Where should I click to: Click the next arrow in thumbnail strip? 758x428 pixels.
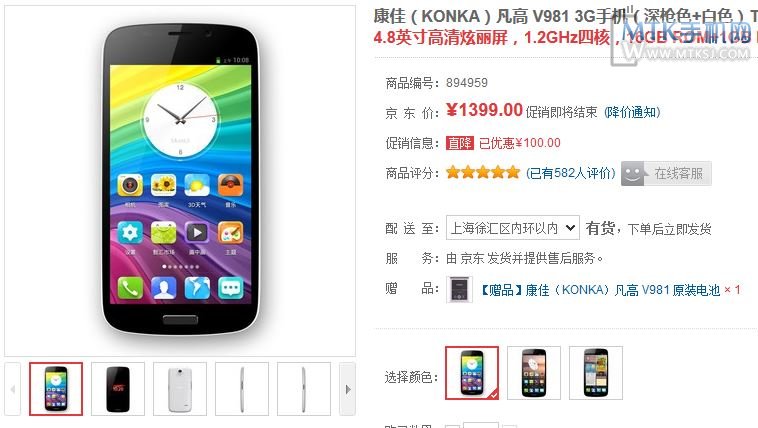tap(347, 389)
